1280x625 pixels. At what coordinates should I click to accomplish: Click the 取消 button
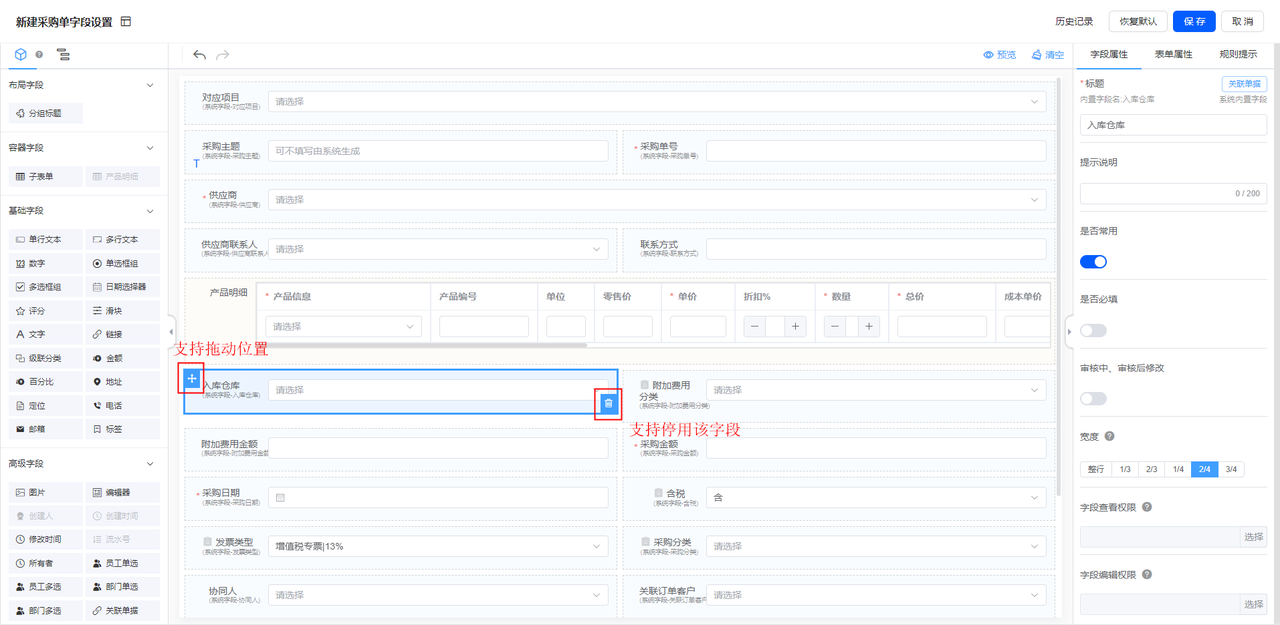click(x=1242, y=21)
